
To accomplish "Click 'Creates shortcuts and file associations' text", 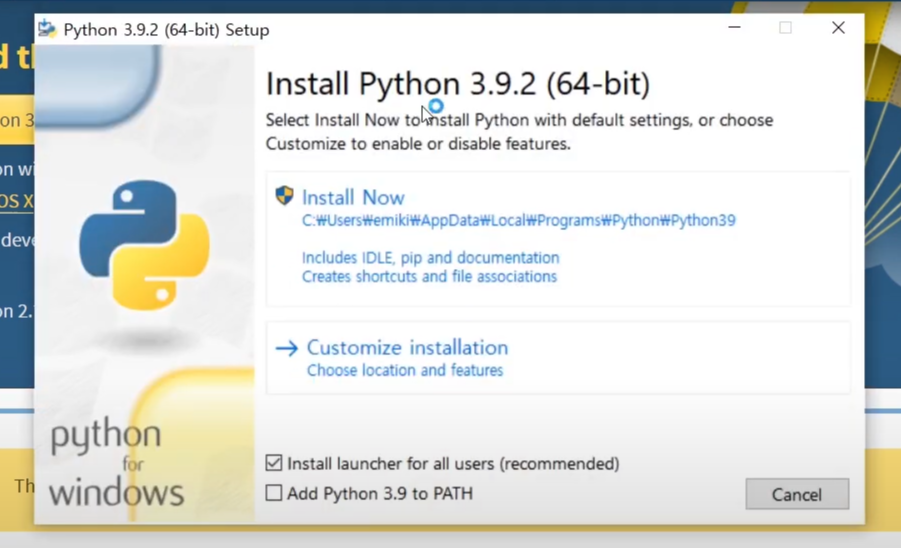I will point(429,277).
